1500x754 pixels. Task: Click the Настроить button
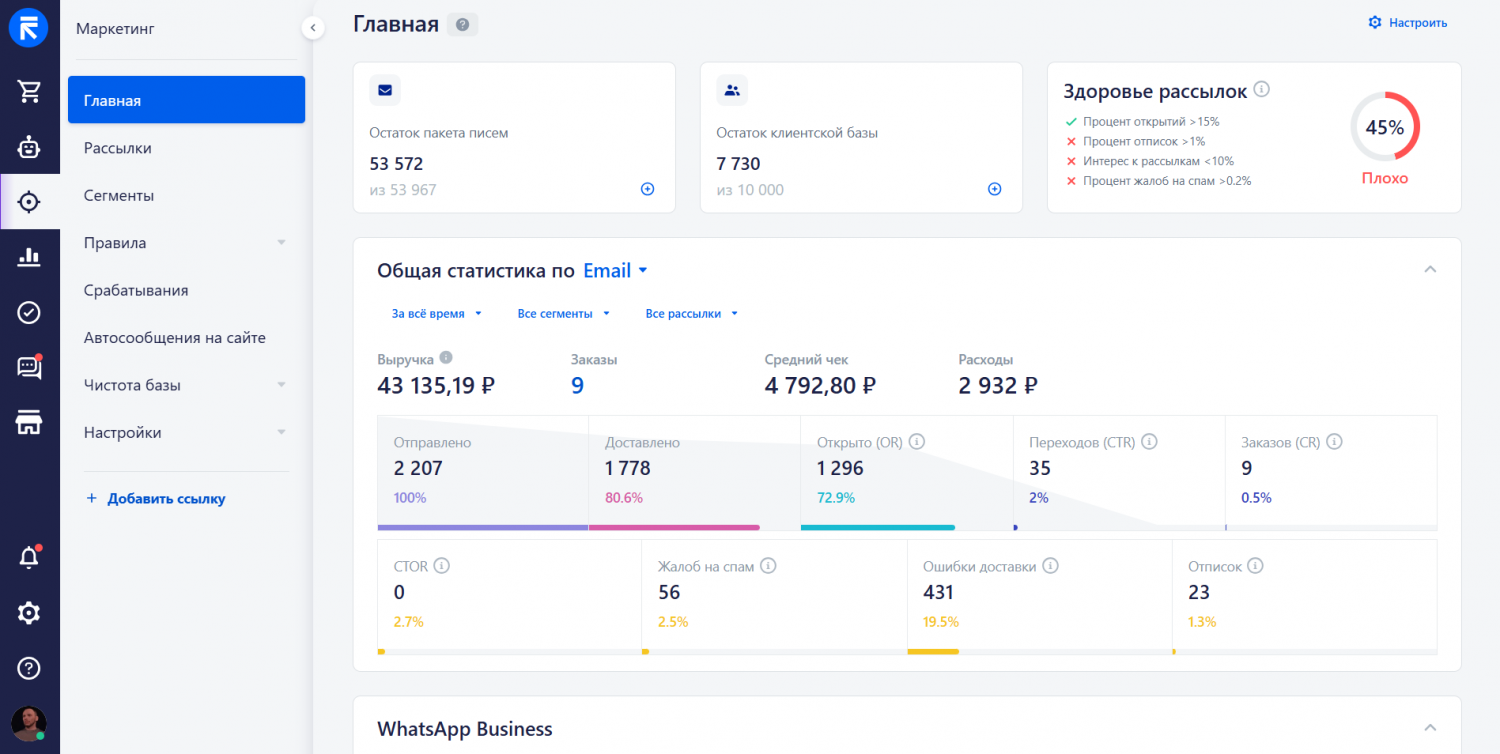click(x=1408, y=23)
